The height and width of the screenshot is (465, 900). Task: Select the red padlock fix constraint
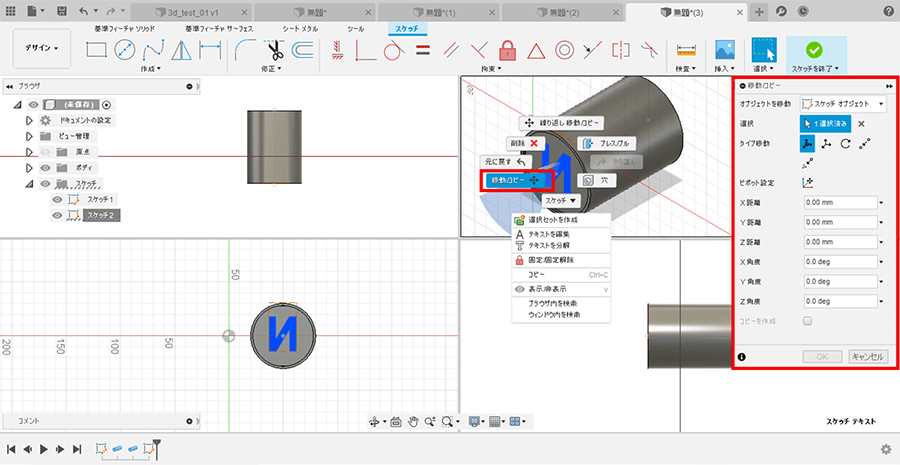tap(507, 49)
